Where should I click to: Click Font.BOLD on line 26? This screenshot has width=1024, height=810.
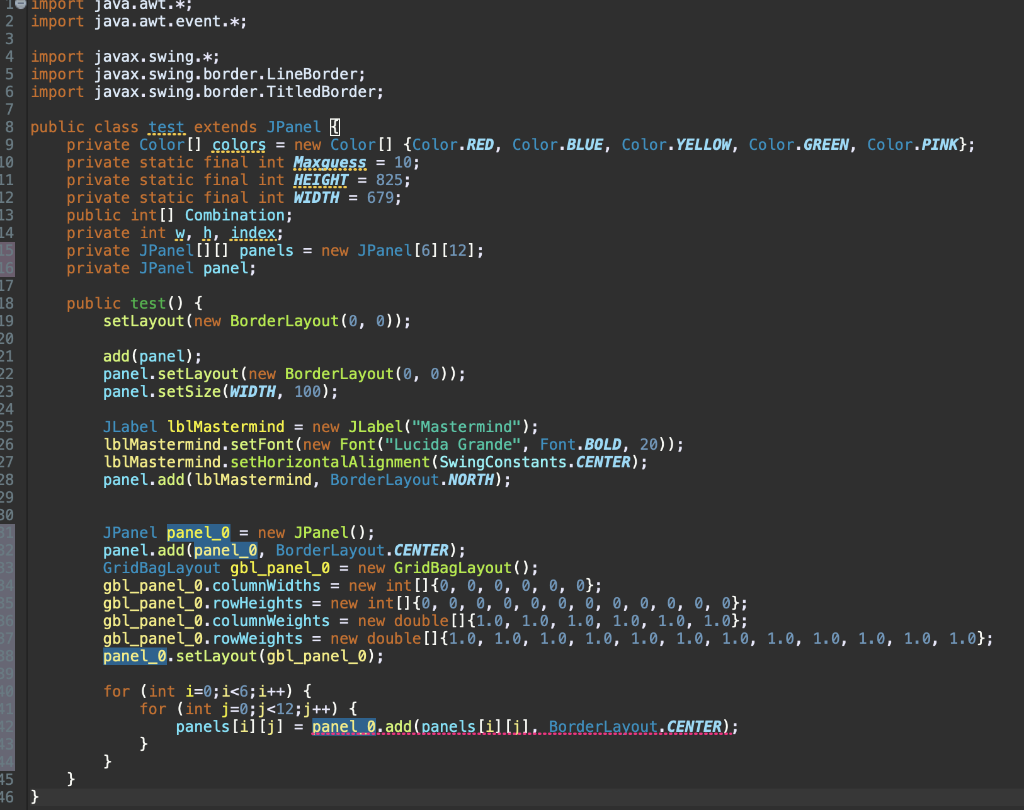pos(585,443)
